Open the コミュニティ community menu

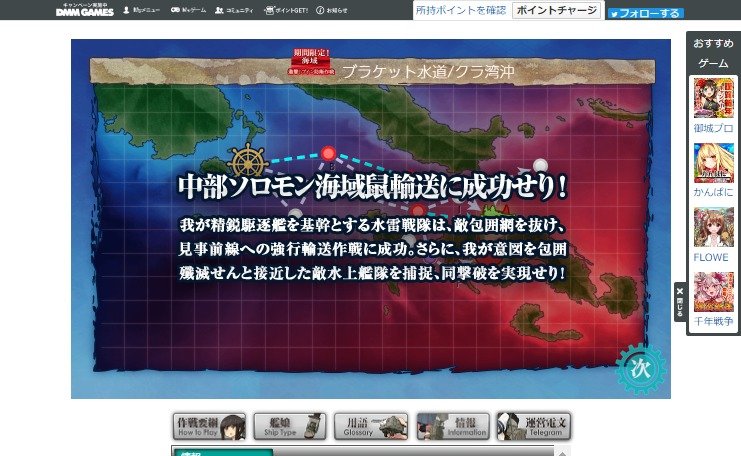click(234, 10)
